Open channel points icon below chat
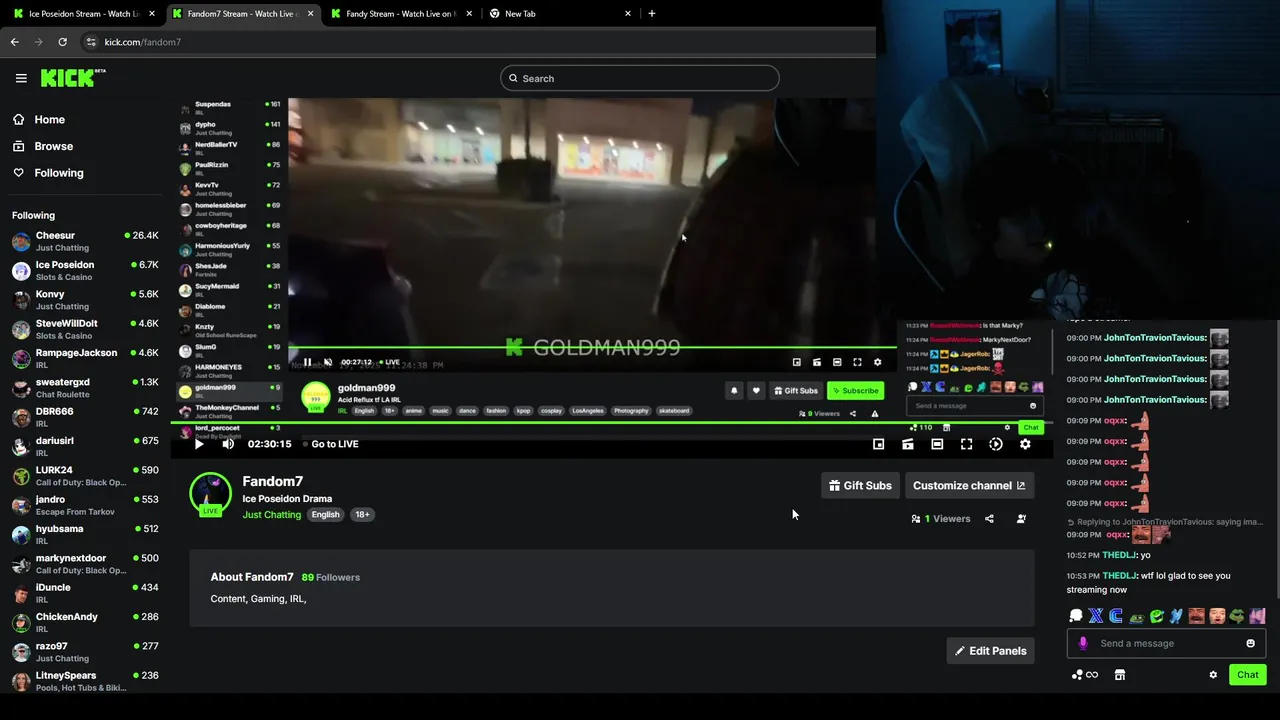 1085,675
